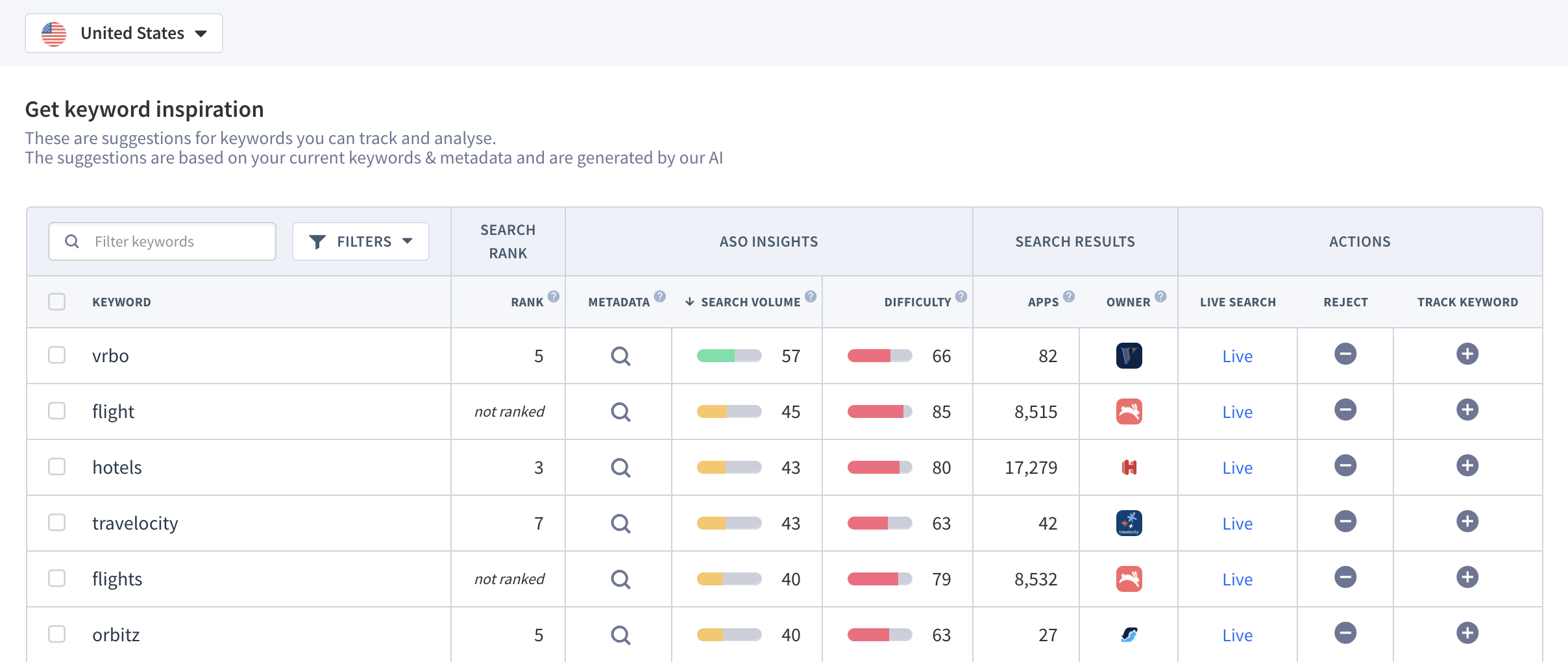
Task: Open the Filters dropdown
Action: [x=361, y=241]
